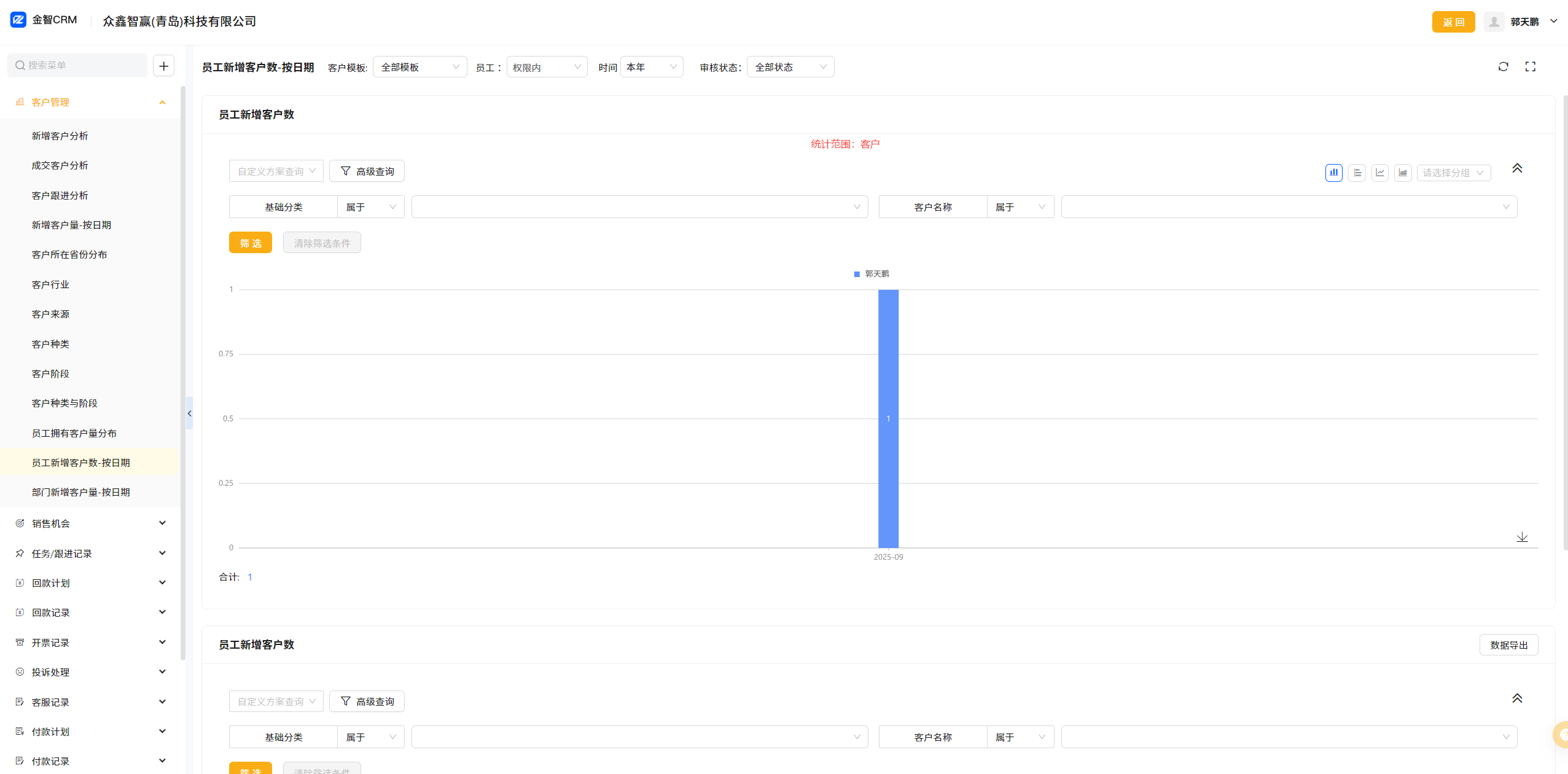Image resolution: width=1568 pixels, height=774 pixels.
Task: Open the 时间 dropdown showing 本年
Action: point(651,67)
